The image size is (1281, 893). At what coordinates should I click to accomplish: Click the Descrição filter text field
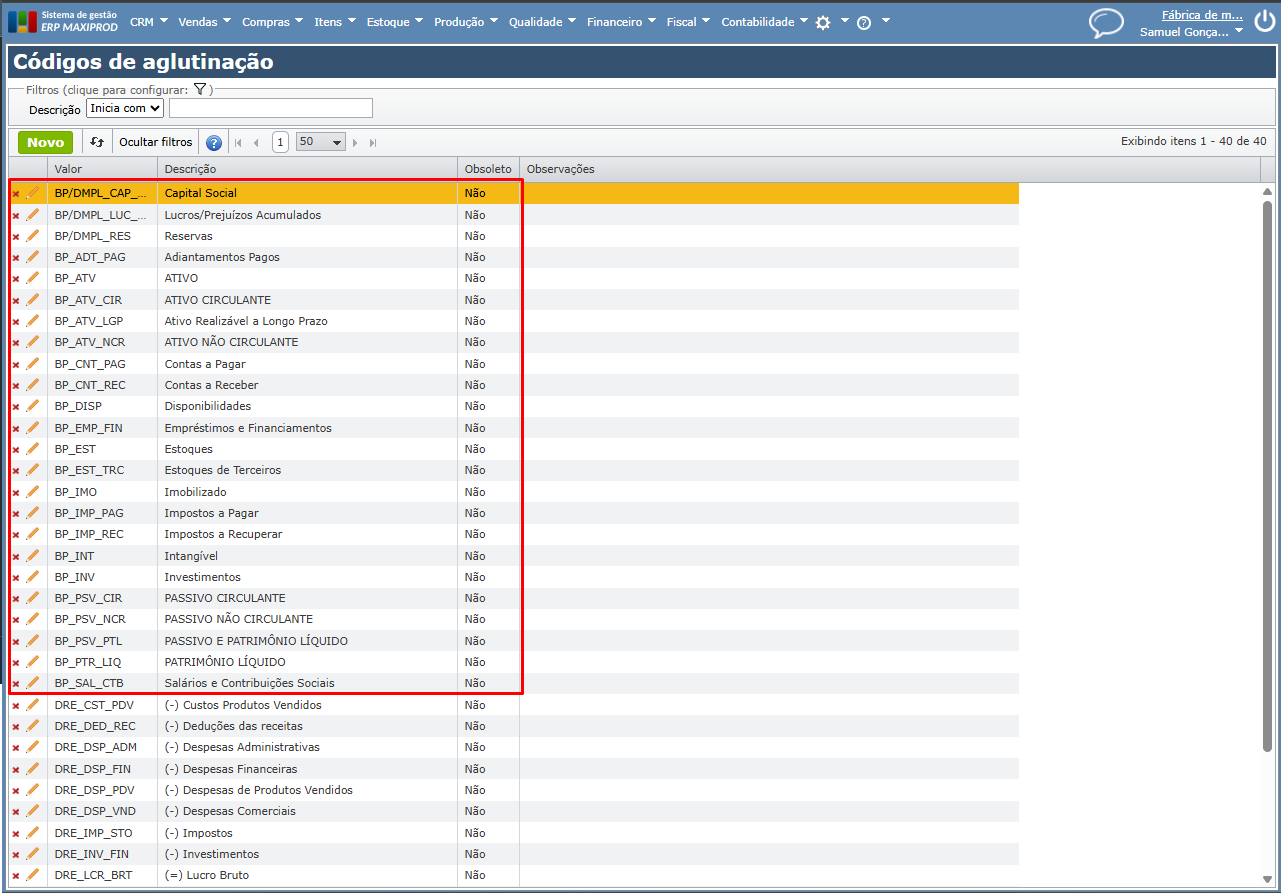pyautogui.click(x=270, y=108)
